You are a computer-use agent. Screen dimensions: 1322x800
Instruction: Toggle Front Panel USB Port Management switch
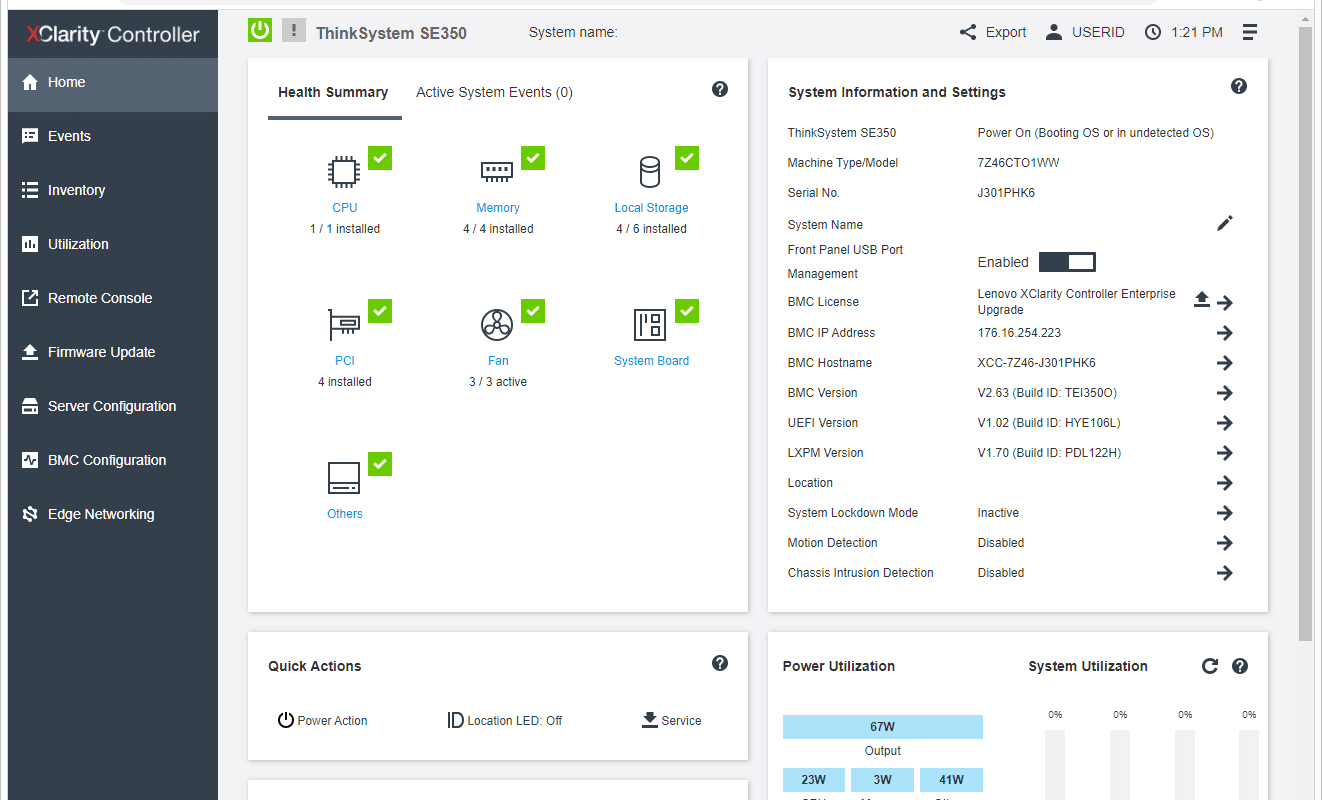click(1067, 262)
